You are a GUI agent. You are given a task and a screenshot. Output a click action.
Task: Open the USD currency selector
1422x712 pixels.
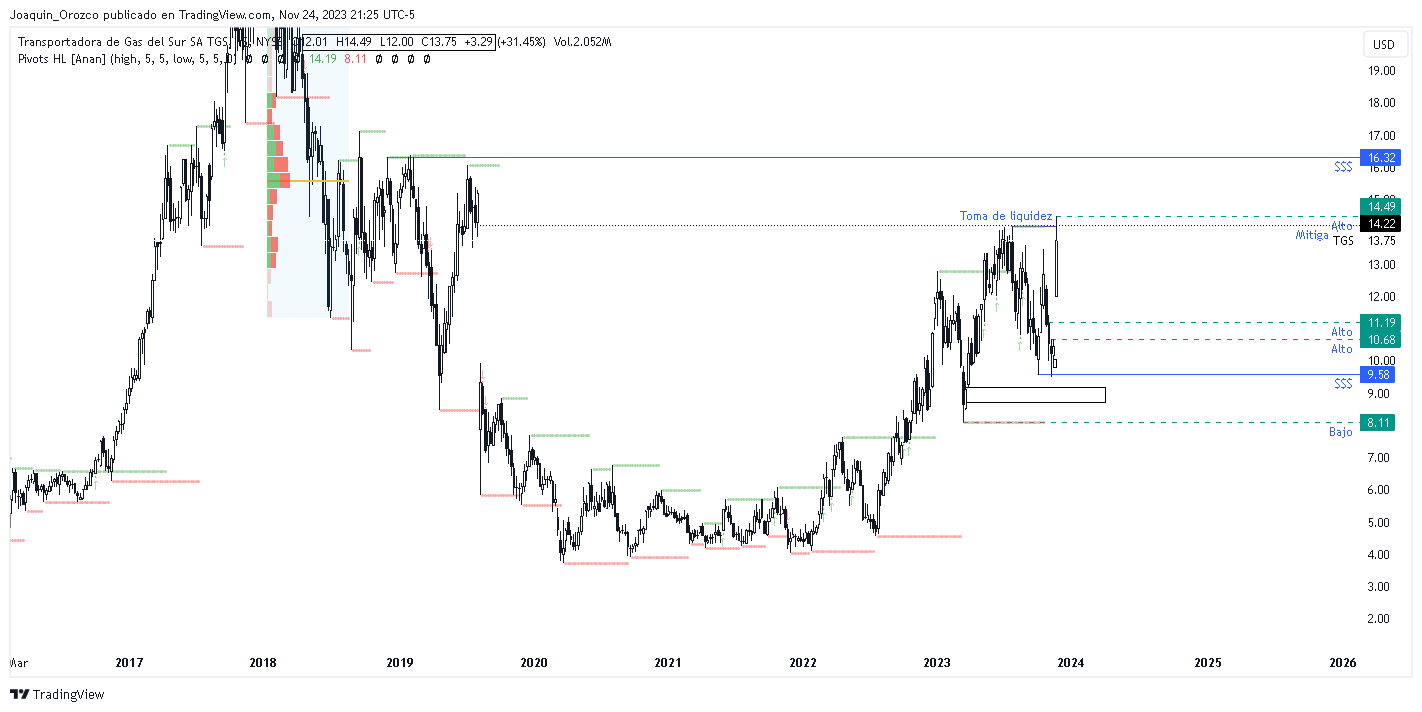1383,44
